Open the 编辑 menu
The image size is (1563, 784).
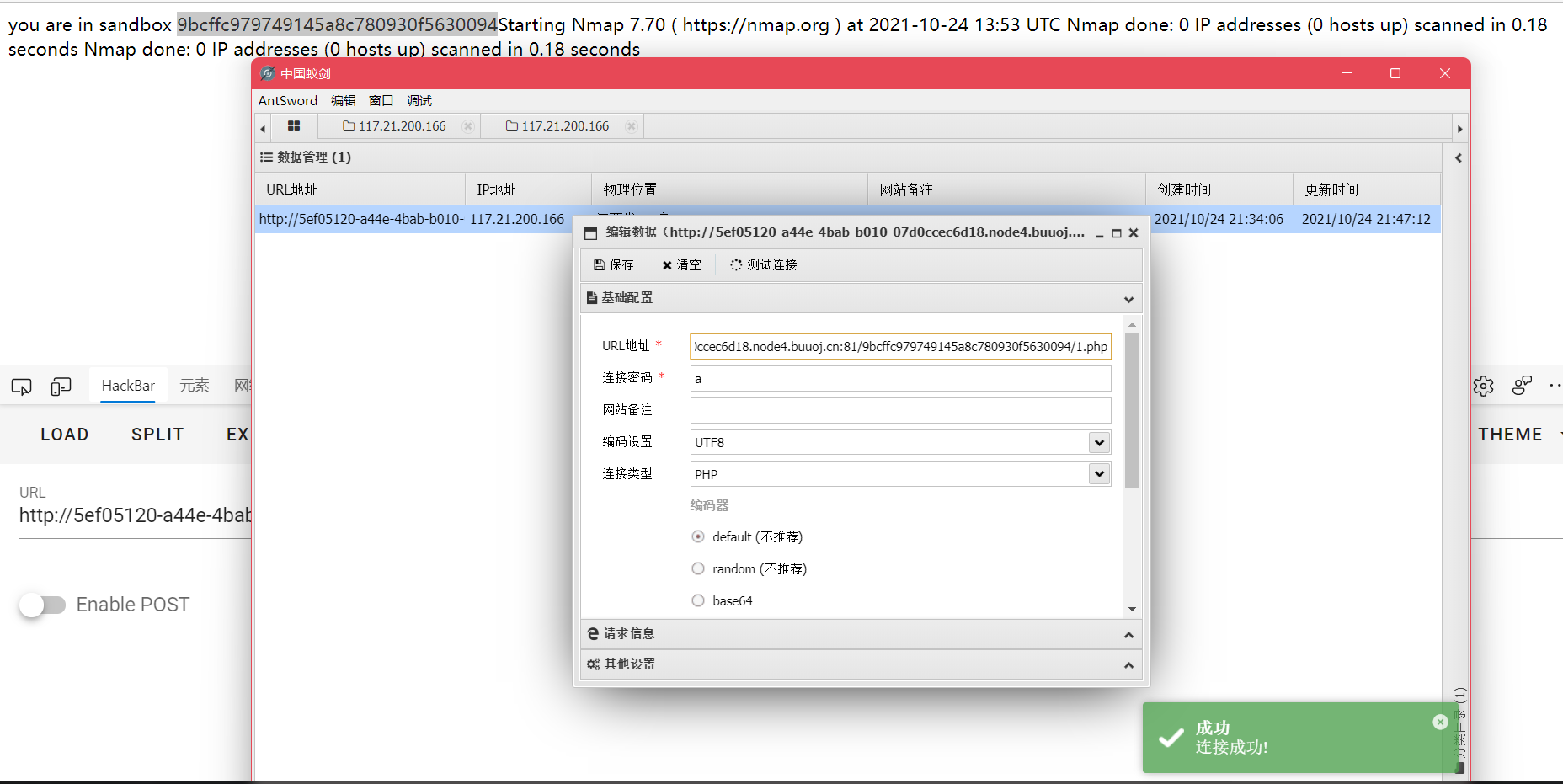(x=344, y=101)
